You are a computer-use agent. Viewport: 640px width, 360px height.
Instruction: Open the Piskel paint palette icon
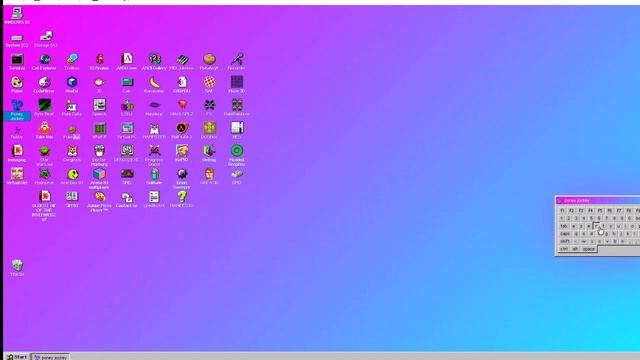tap(17, 85)
